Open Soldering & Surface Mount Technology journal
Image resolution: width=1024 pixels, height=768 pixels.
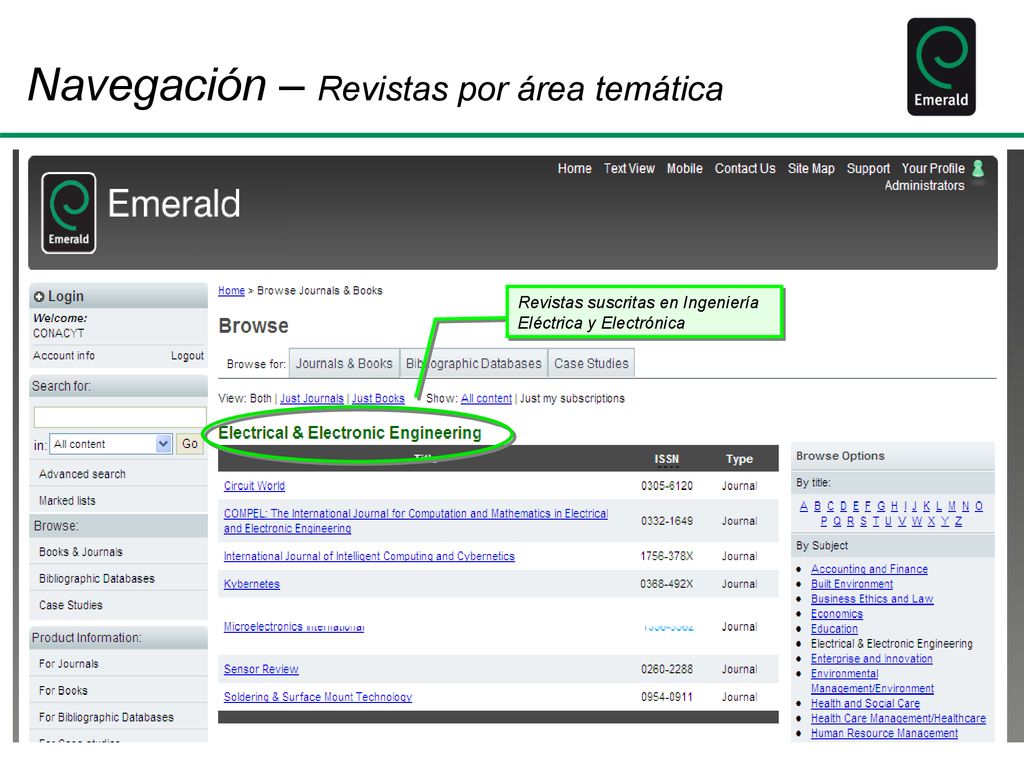pyautogui.click(x=318, y=697)
